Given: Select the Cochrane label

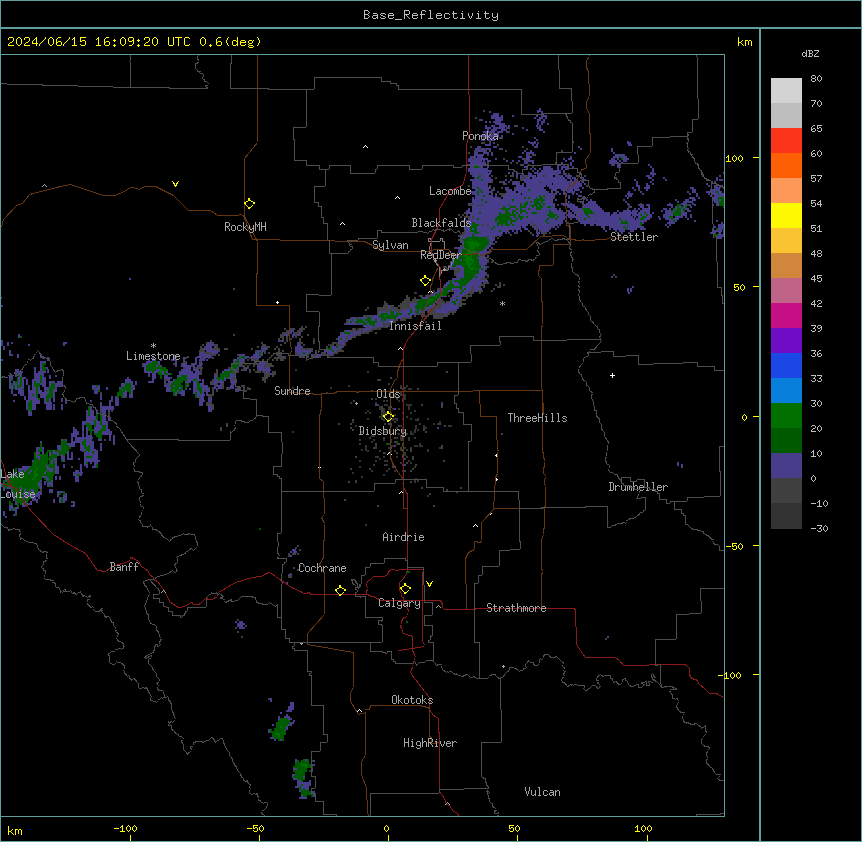Looking at the screenshot, I should 322,568.
